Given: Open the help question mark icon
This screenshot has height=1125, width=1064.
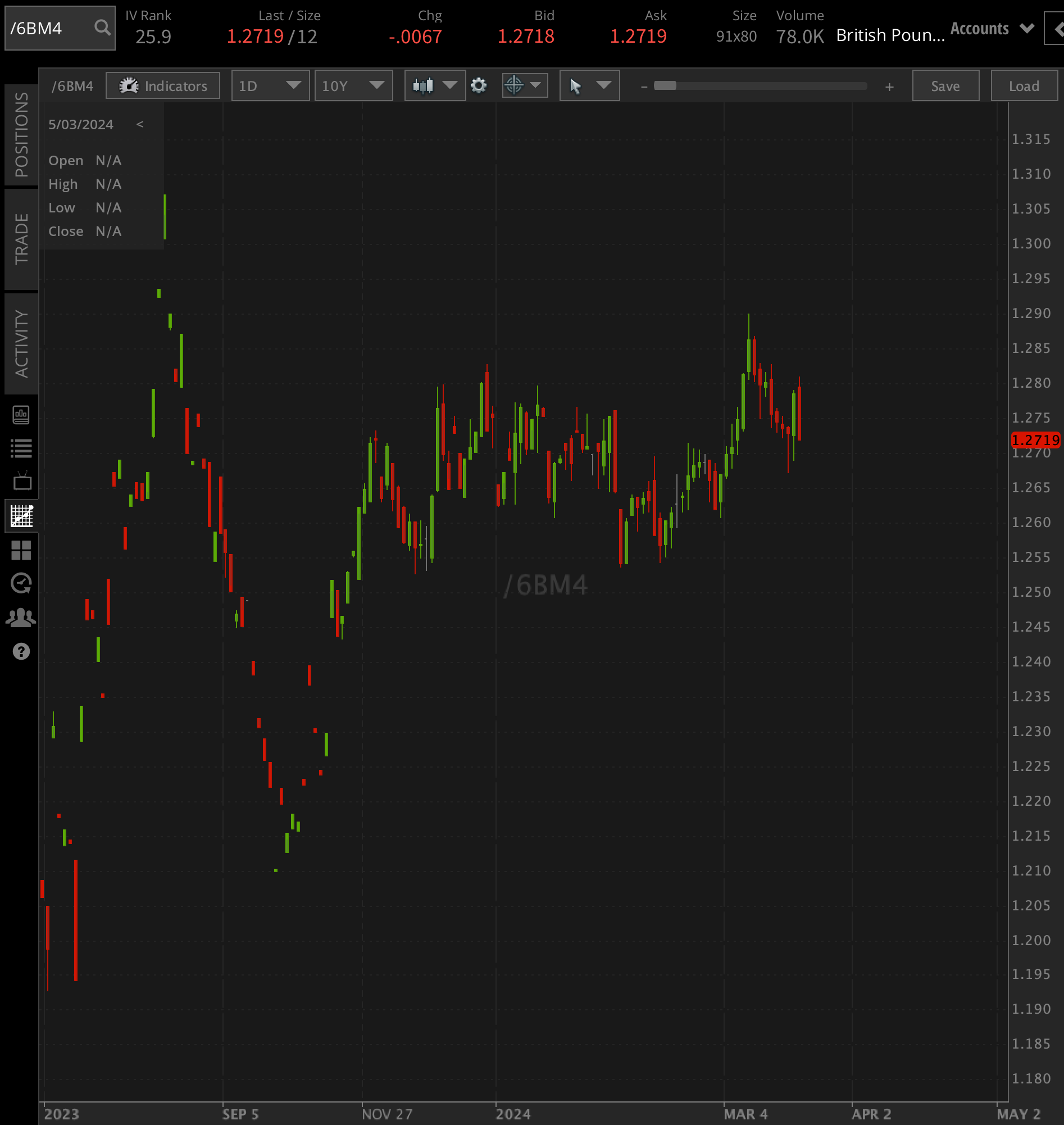Looking at the screenshot, I should (x=21, y=651).
